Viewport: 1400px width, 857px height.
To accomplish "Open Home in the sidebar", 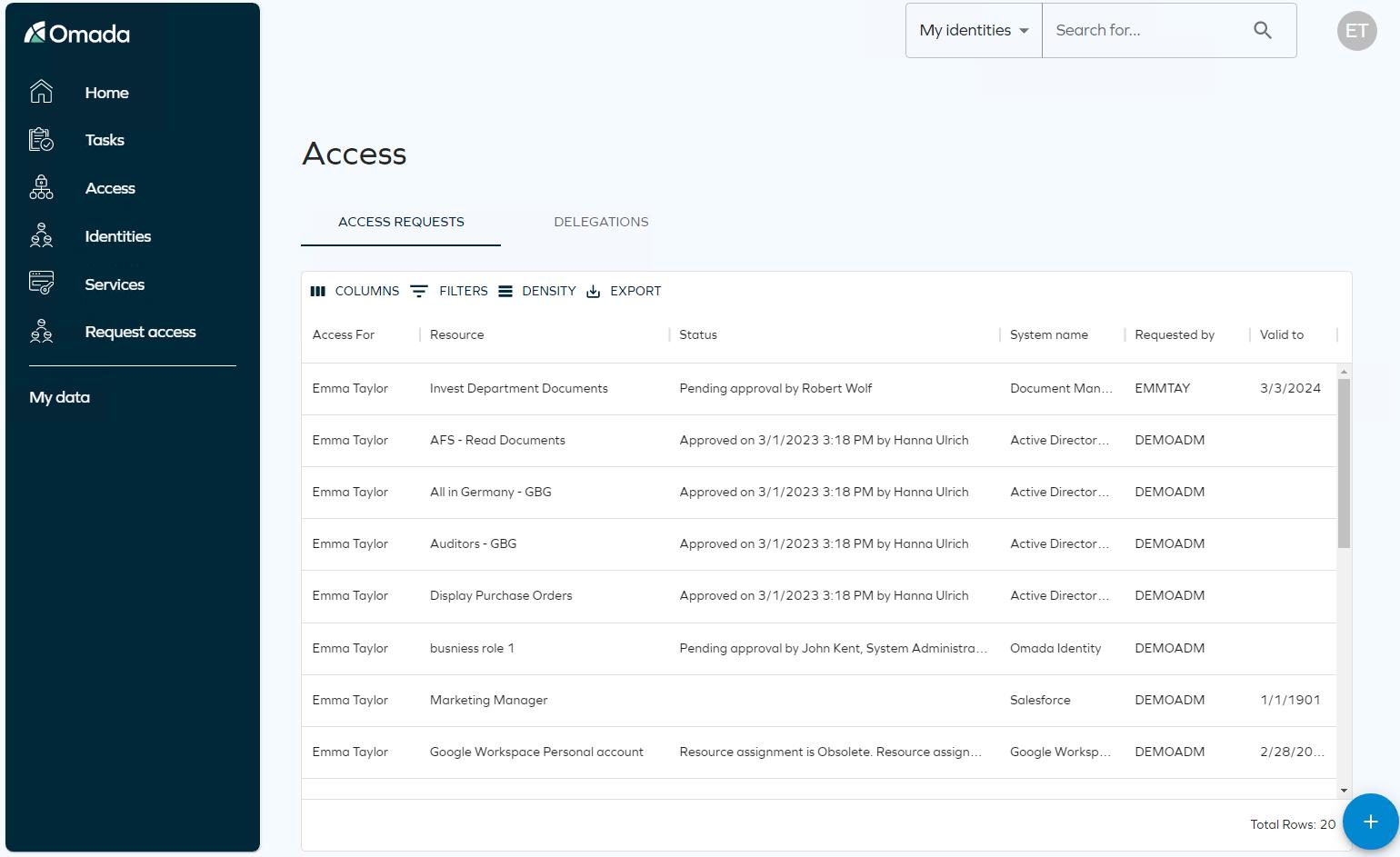I will click(106, 93).
